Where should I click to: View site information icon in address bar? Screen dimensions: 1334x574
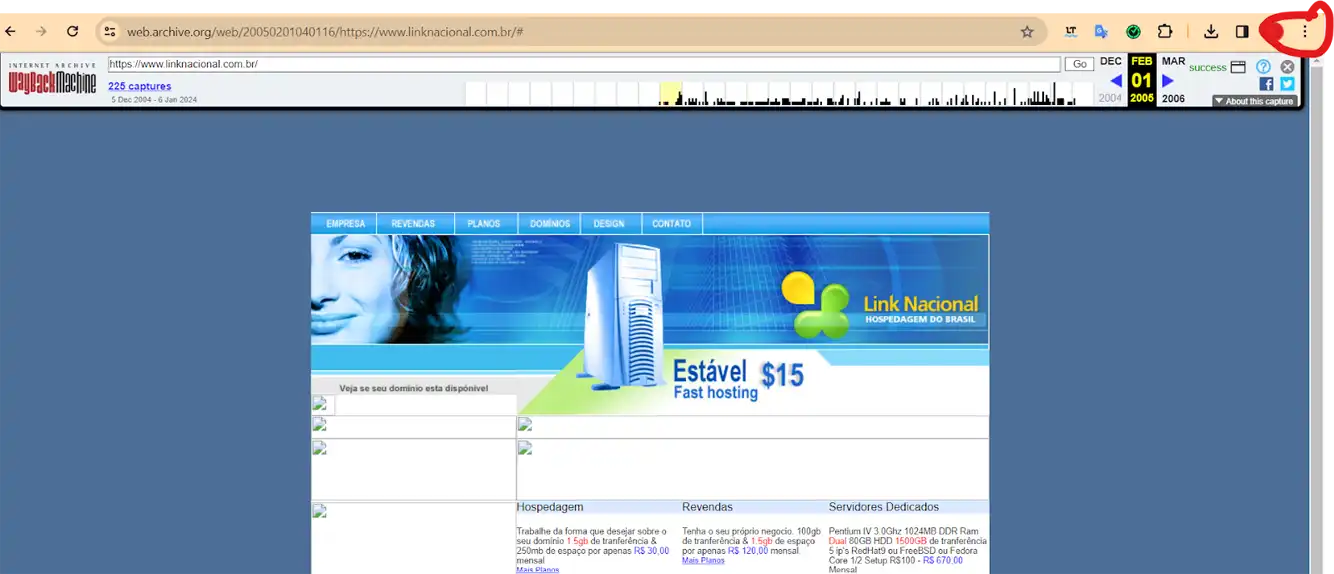pos(110,32)
